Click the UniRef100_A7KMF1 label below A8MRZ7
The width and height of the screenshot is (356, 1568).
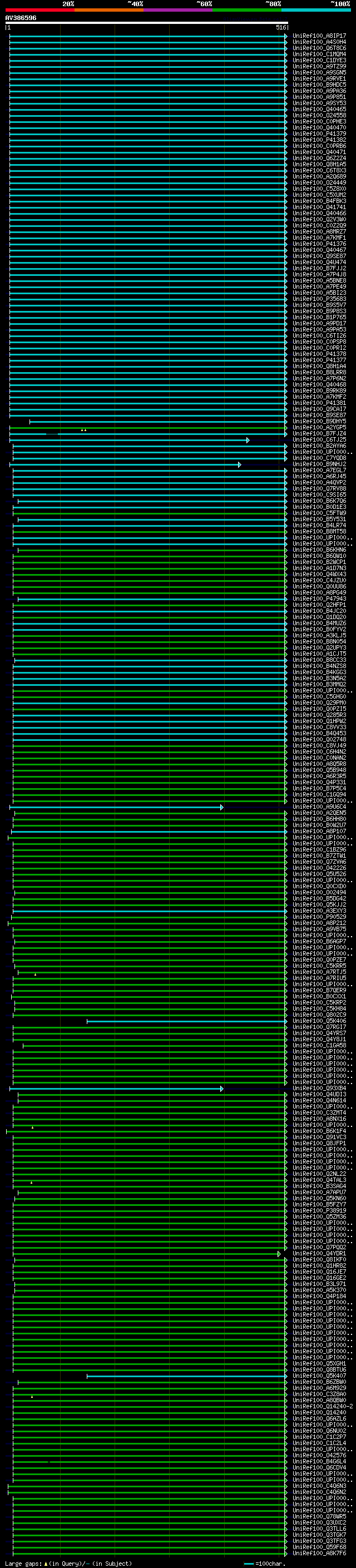(319, 238)
